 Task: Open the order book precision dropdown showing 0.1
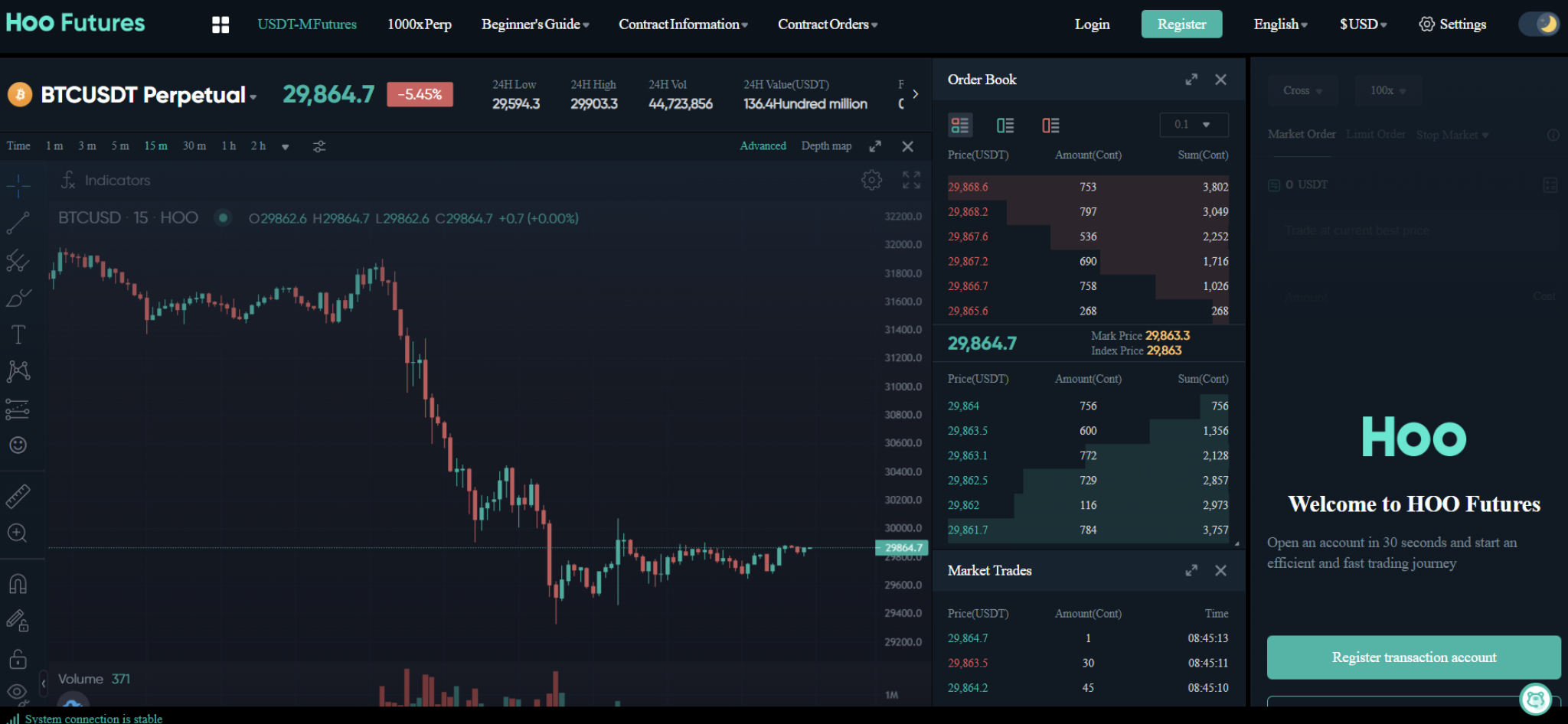click(1193, 124)
